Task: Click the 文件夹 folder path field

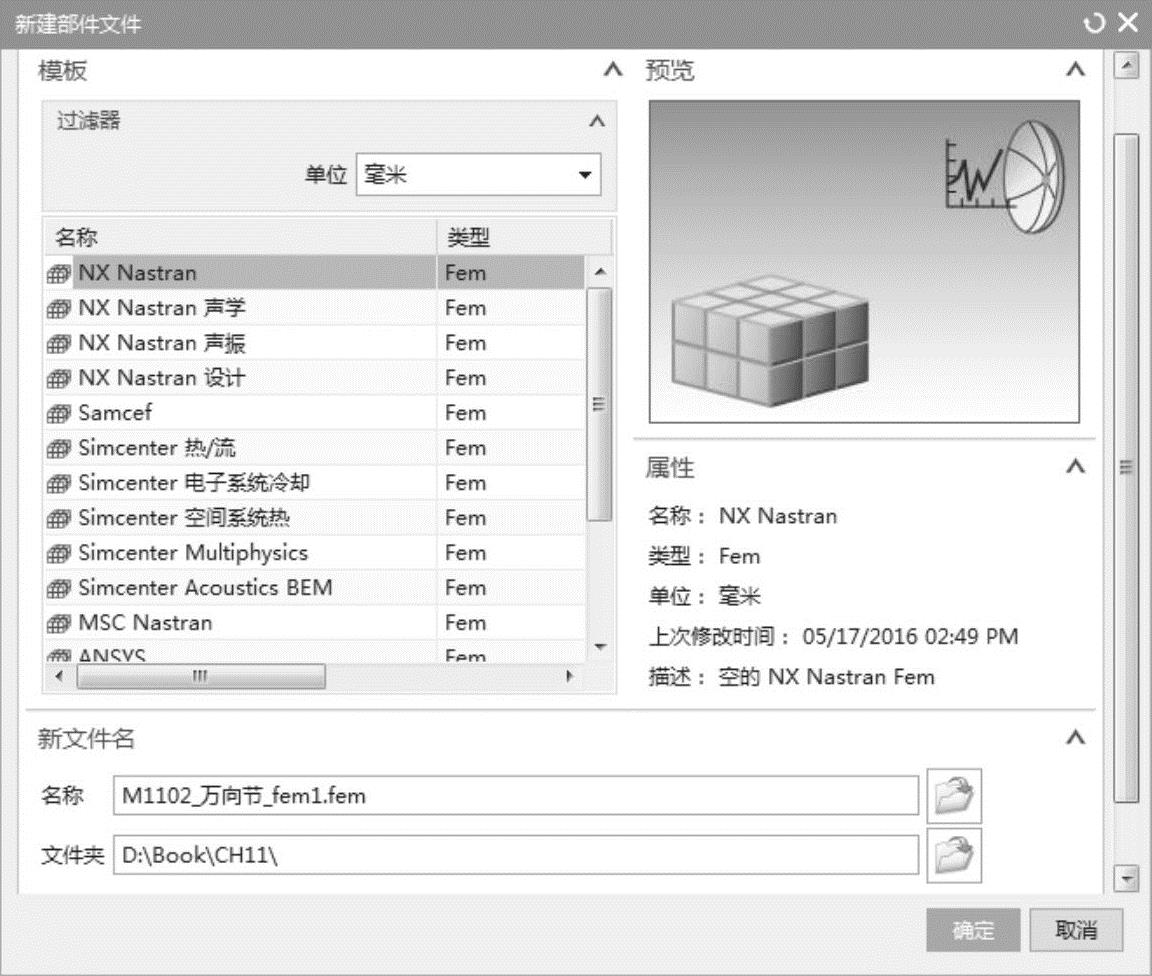Action: 516,855
